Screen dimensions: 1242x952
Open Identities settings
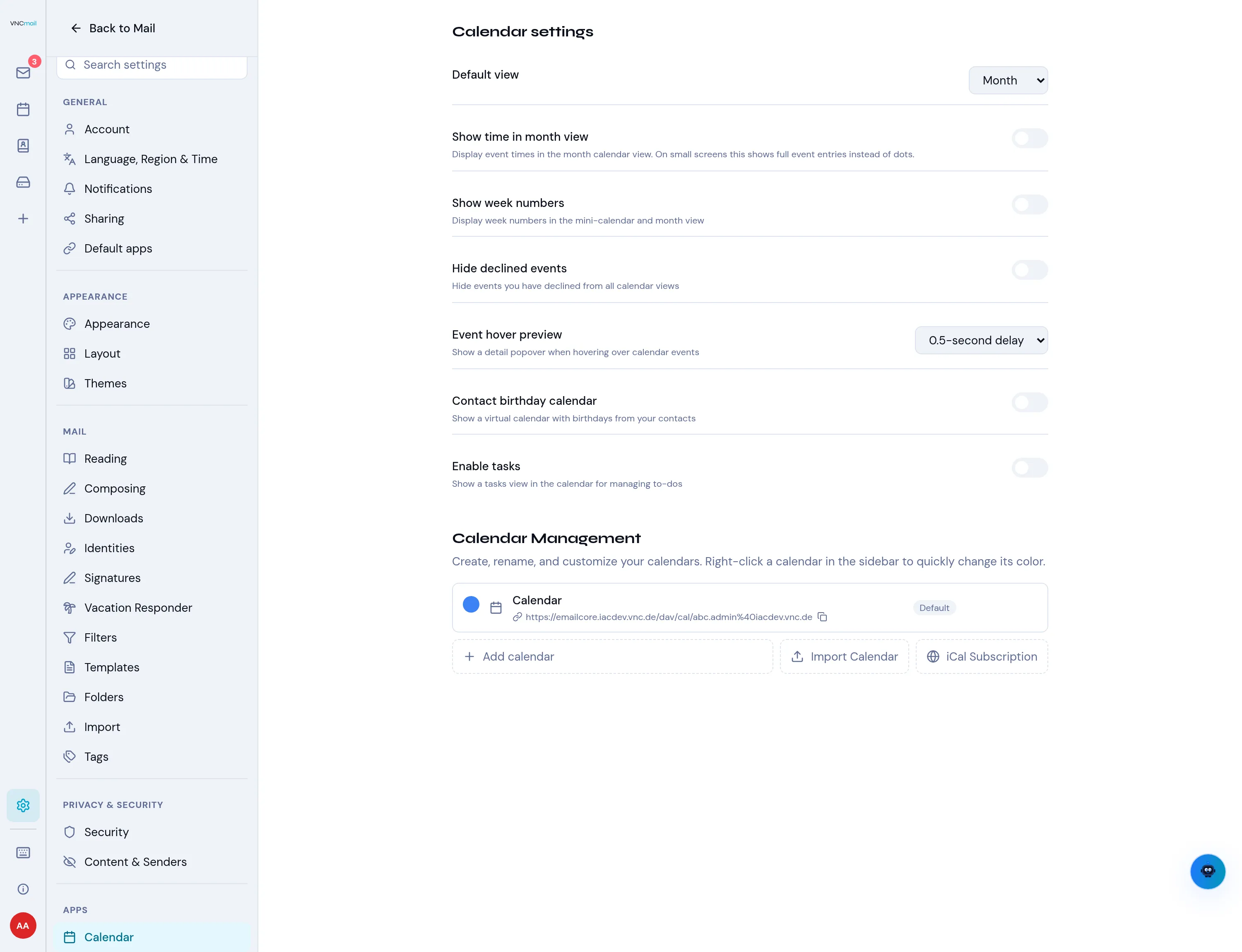pyautogui.click(x=152, y=548)
